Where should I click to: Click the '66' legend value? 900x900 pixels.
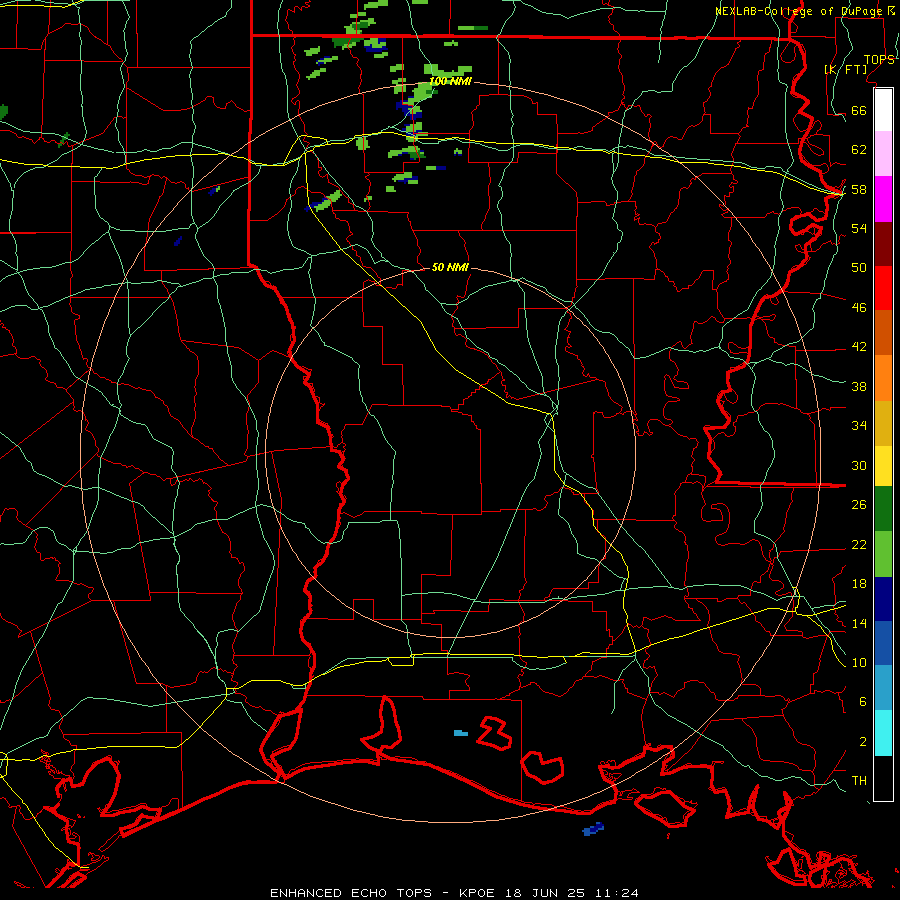pyautogui.click(x=859, y=110)
